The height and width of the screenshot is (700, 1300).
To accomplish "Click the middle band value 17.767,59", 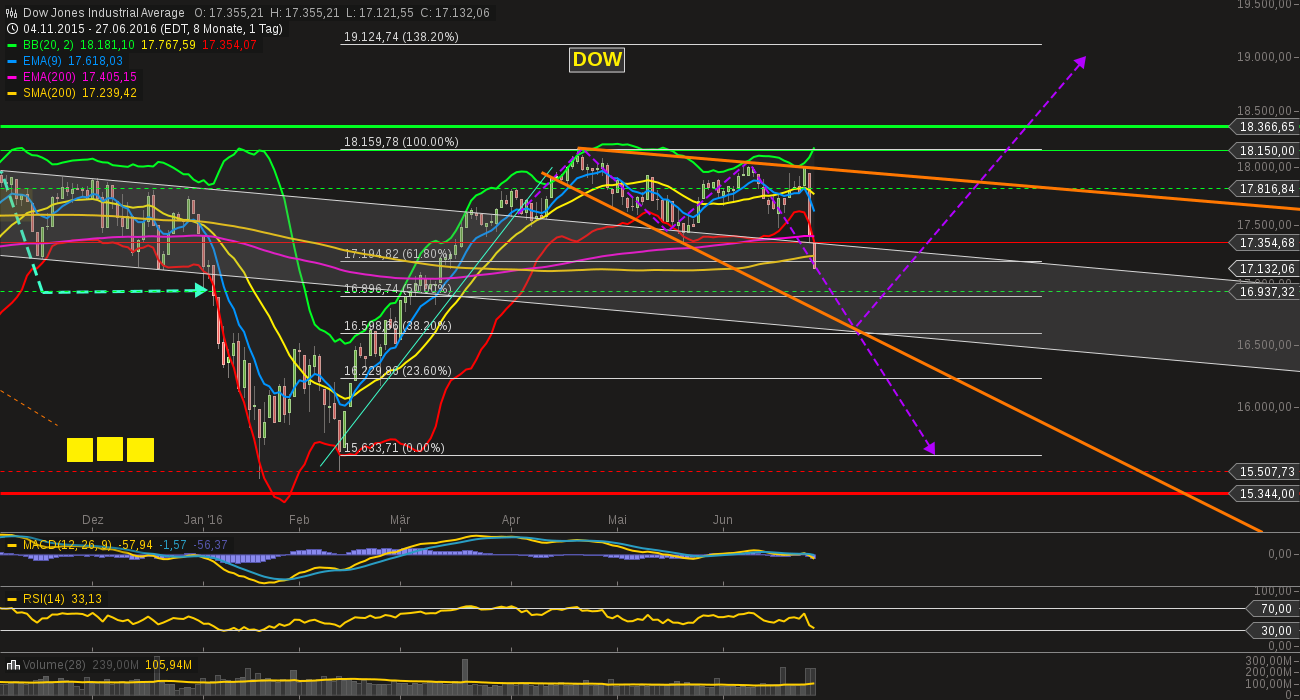I will coord(168,45).
